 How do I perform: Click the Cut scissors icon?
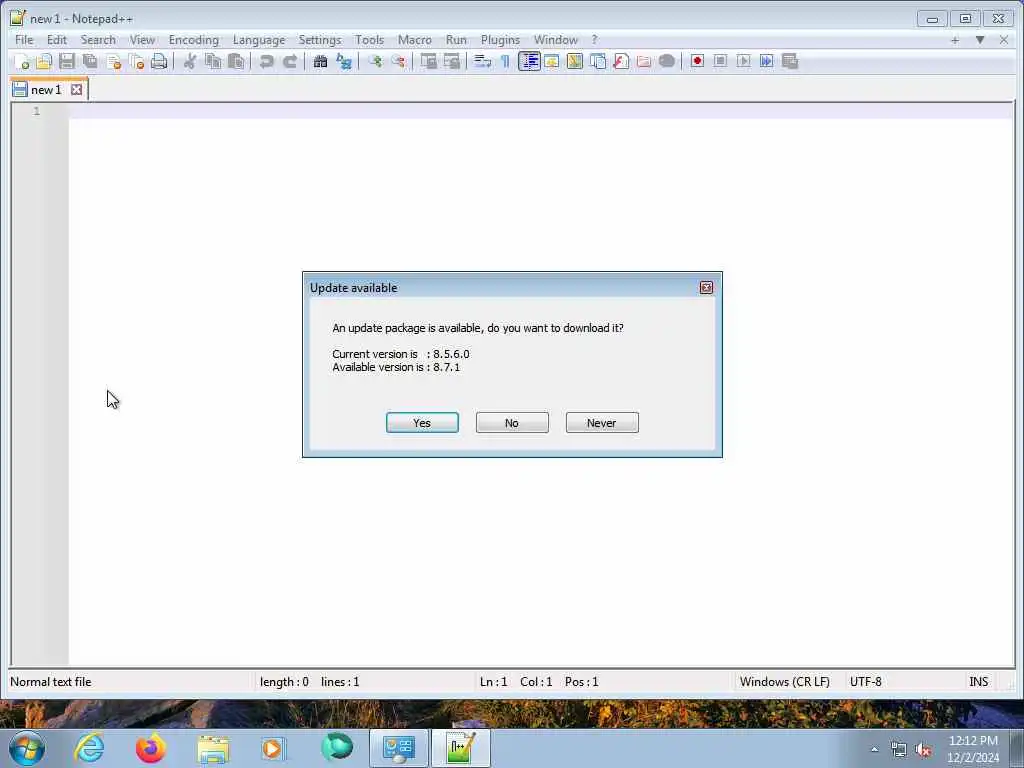189,61
